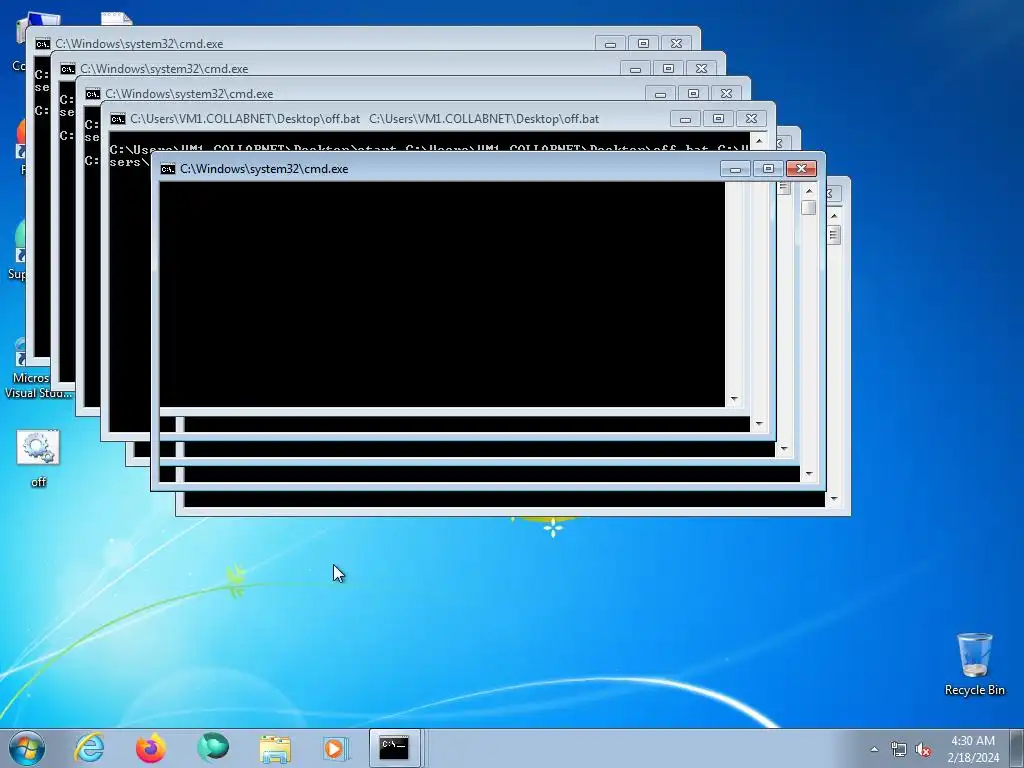
Task: Close the front cmd.exe window
Action: tap(801, 169)
